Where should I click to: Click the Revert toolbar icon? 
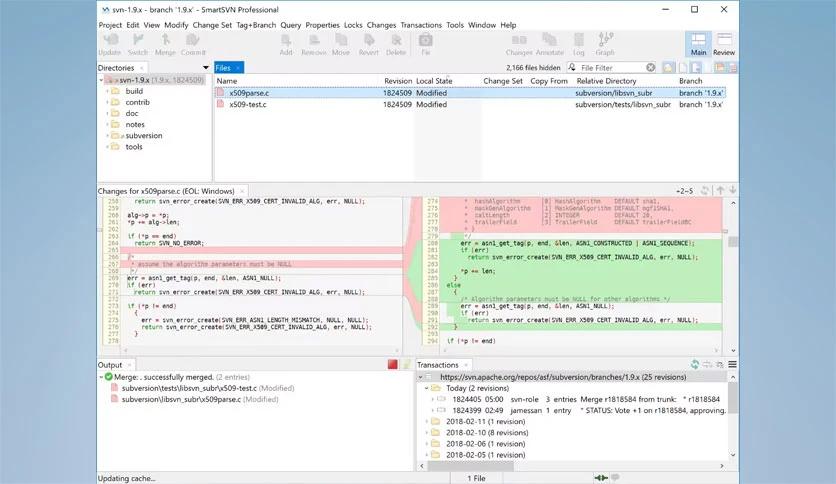[369, 43]
